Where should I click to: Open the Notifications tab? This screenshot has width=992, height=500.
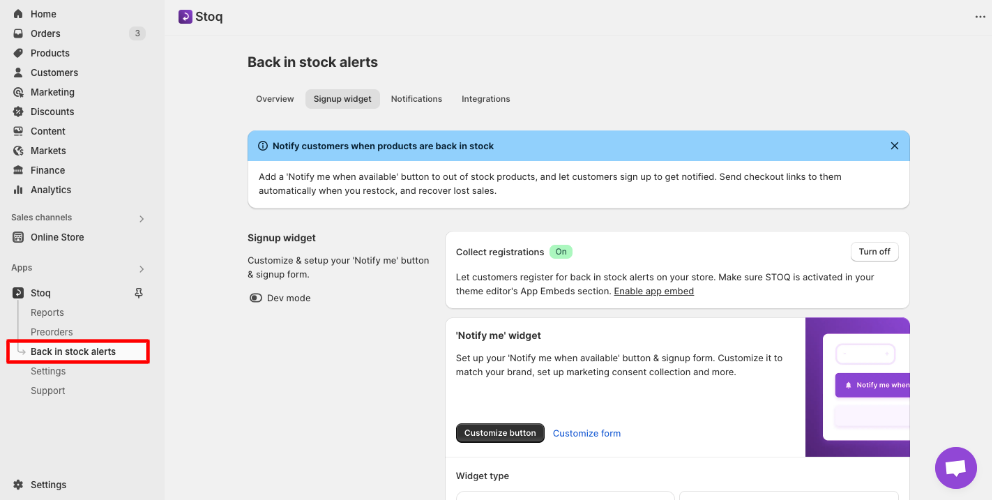pyautogui.click(x=416, y=99)
